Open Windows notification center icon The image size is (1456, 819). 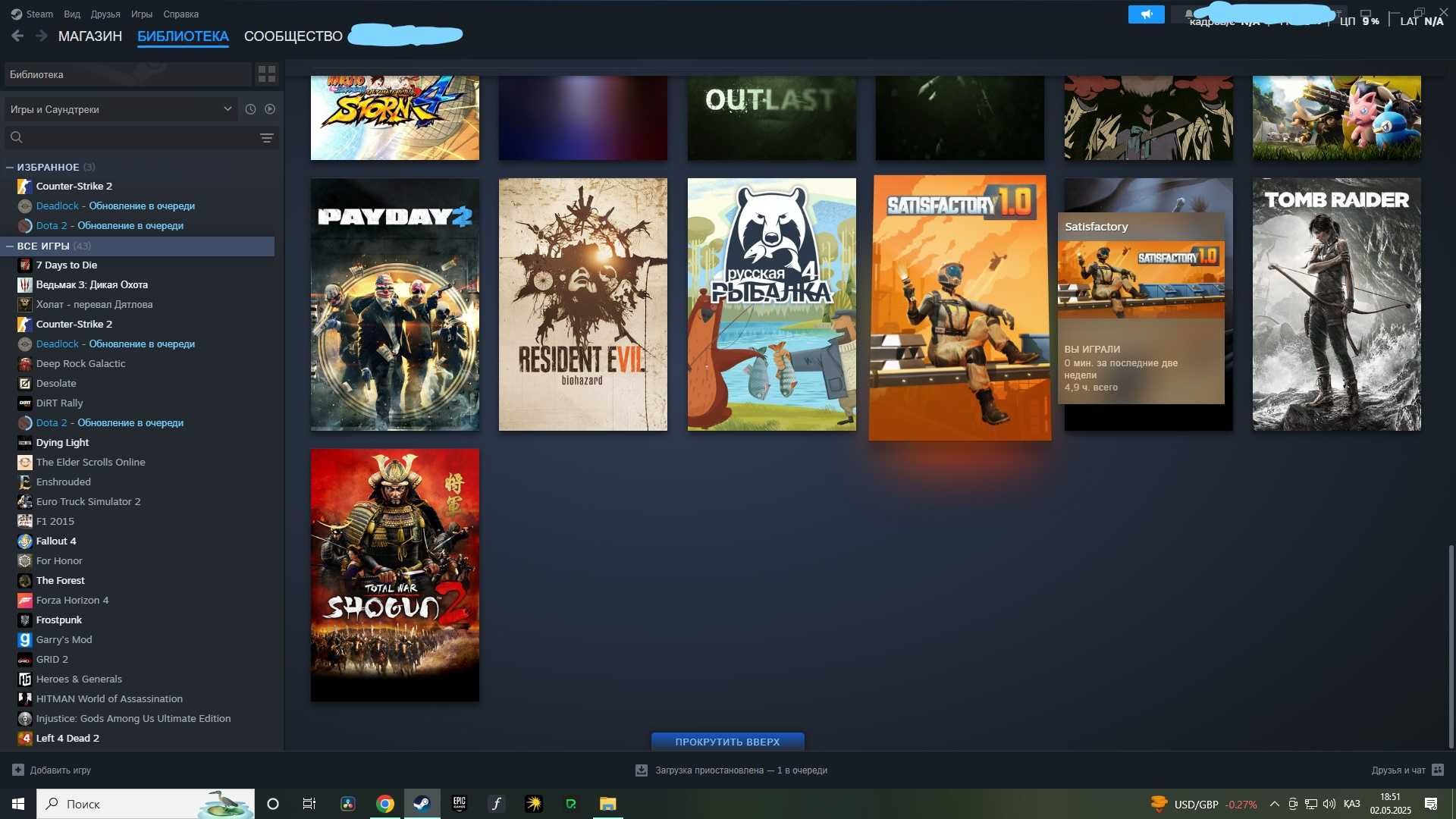coord(1431,804)
